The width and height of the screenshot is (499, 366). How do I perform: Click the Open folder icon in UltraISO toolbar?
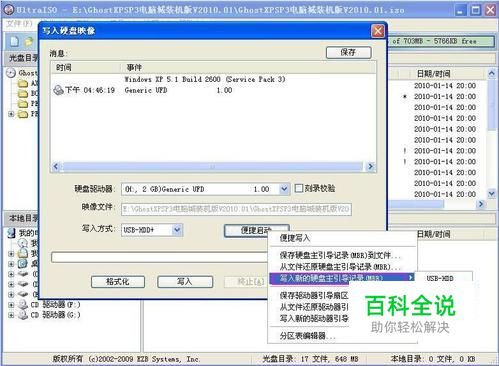(29, 41)
